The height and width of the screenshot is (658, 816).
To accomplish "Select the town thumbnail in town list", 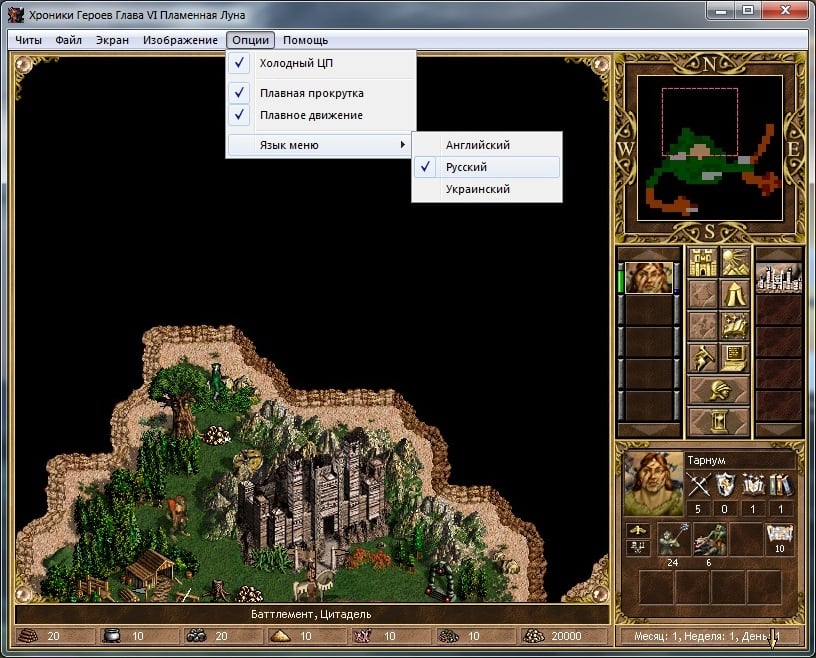I will [778, 279].
